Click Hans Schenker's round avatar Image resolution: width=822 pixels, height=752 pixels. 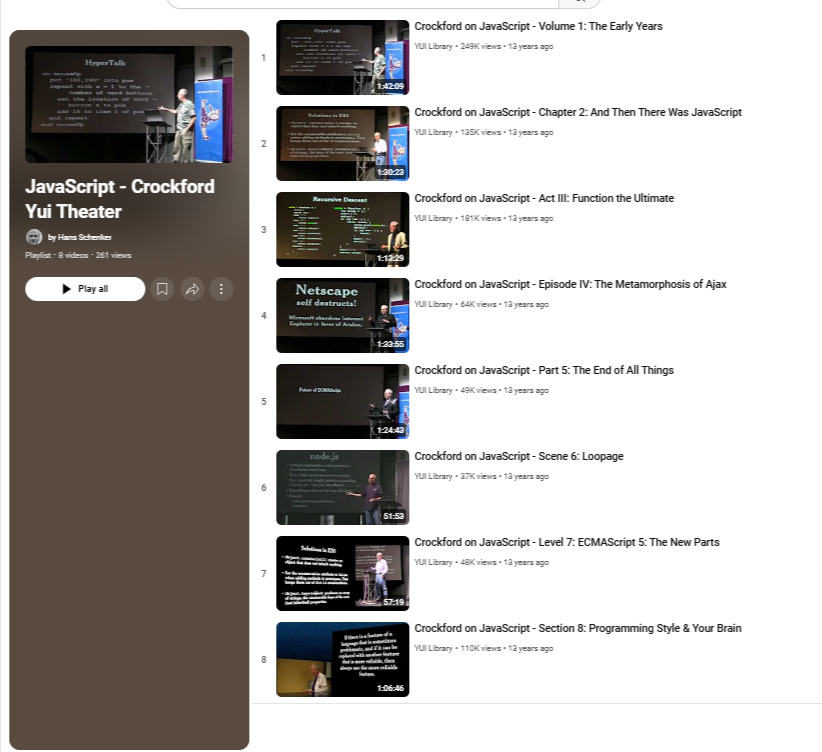tap(34, 237)
